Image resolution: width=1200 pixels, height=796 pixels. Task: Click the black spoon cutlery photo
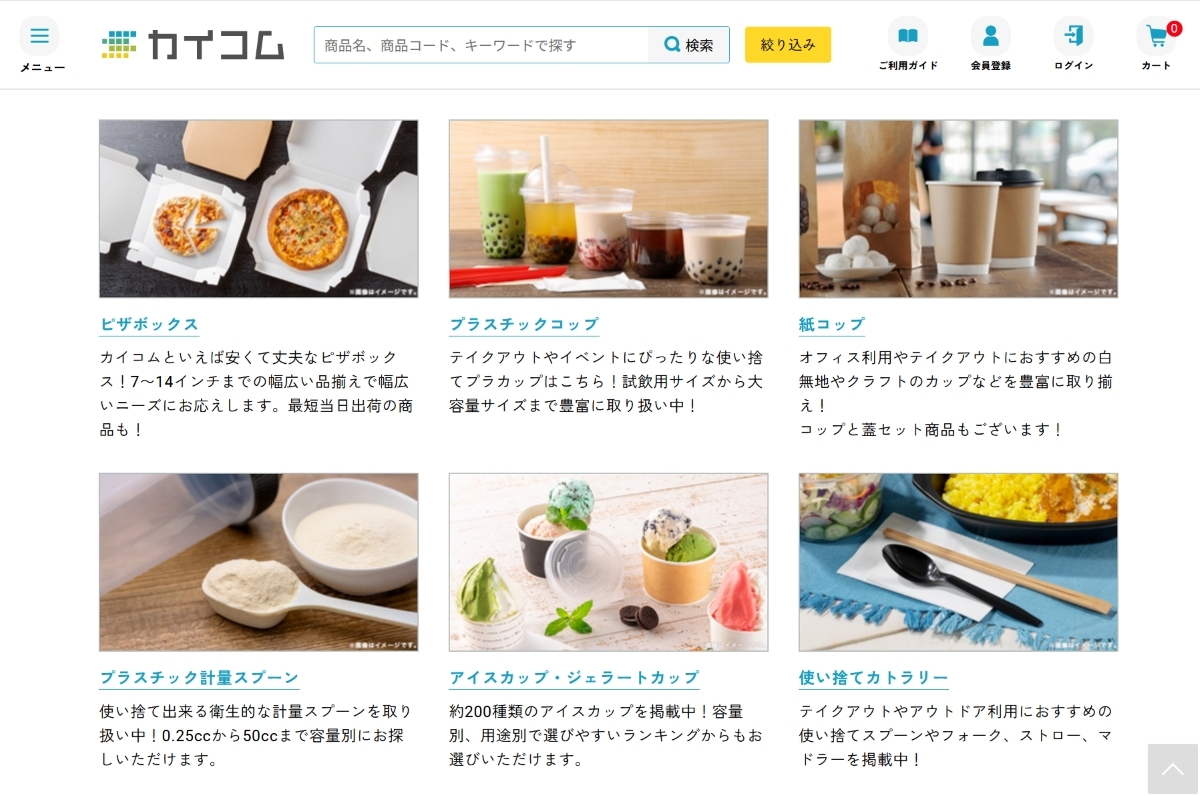click(x=959, y=562)
